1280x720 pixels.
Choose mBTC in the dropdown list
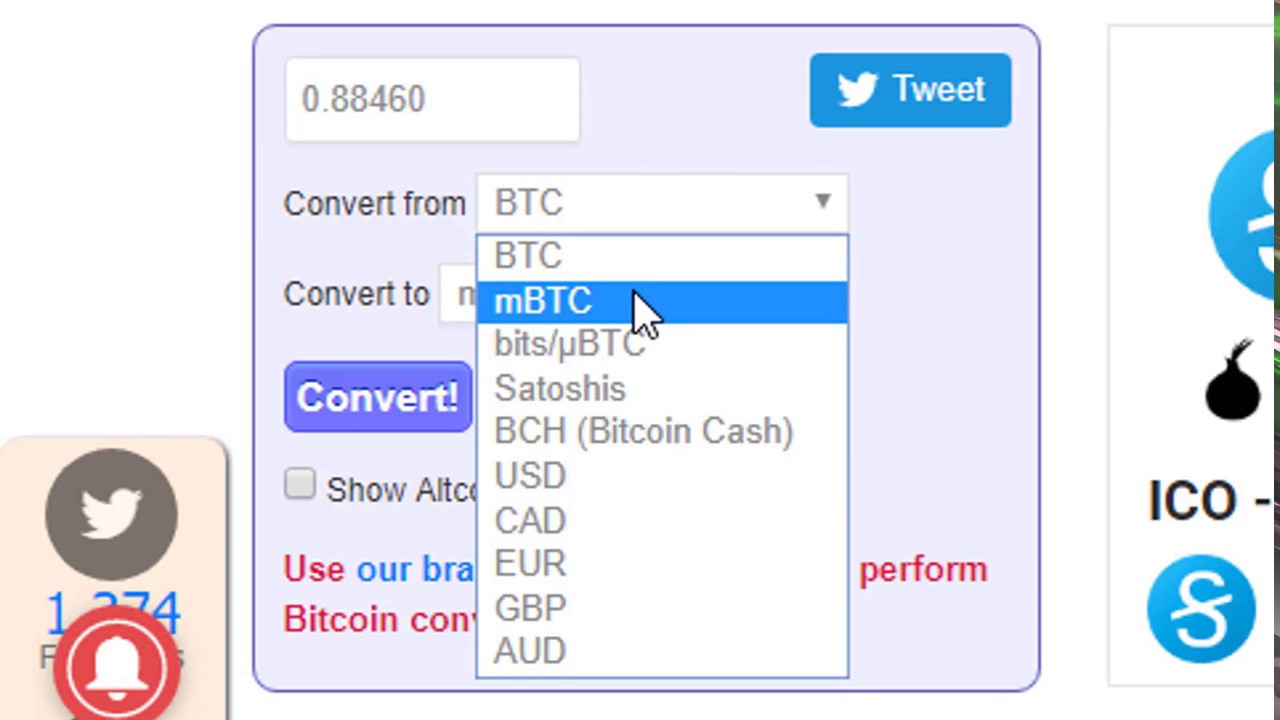pyautogui.click(x=543, y=302)
